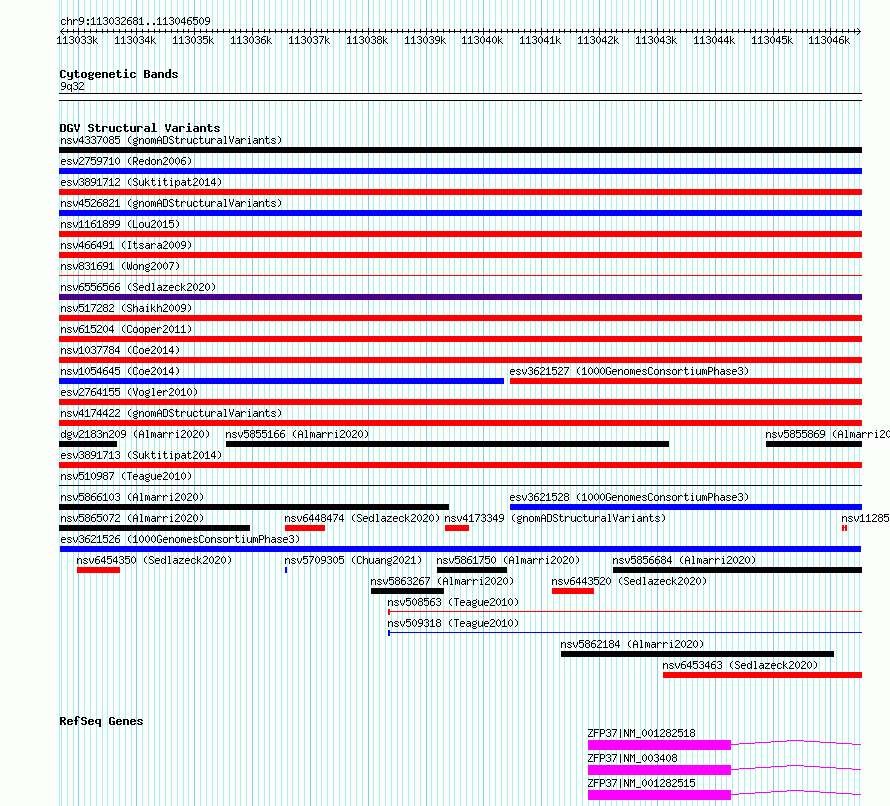The height and width of the screenshot is (806, 890).
Task: Open nsv6453463 (Sedlazeck2020) label
Action: coord(740,665)
